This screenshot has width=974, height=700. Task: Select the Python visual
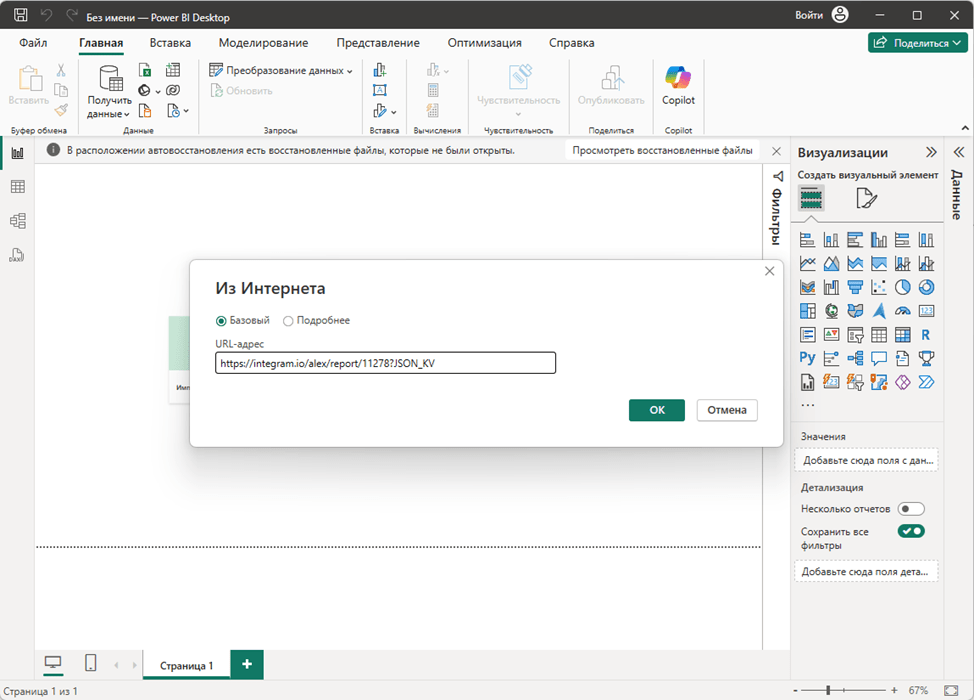tap(808, 358)
